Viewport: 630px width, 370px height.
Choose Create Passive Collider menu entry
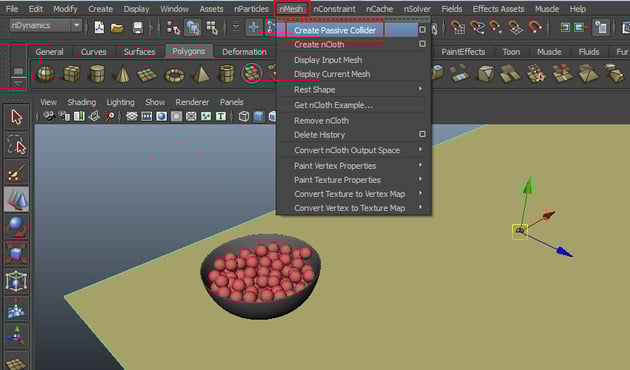pyautogui.click(x=335, y=30)
